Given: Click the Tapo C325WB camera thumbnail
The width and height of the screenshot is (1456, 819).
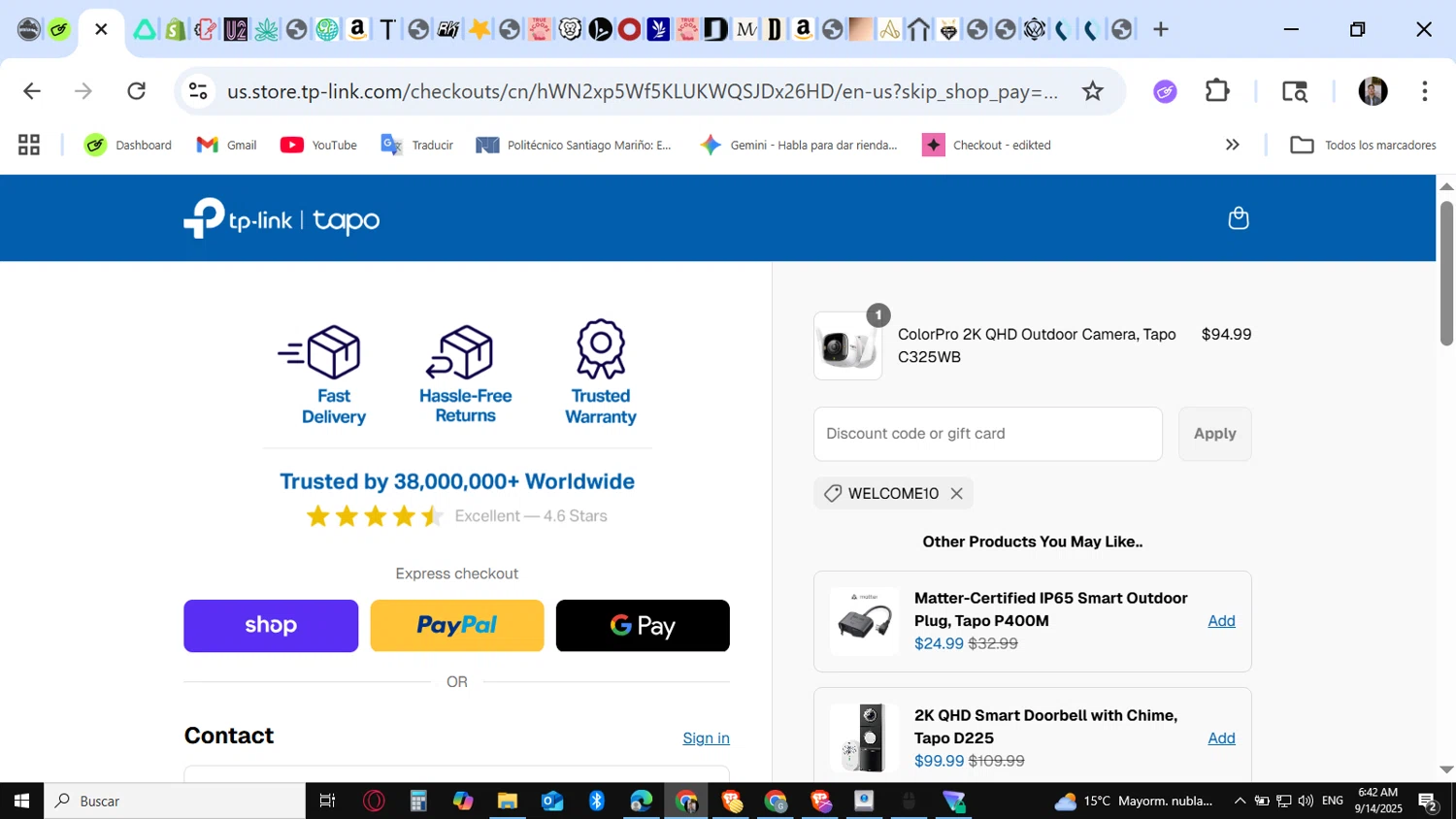Looking at the screenshot, I should click(847, 346).
